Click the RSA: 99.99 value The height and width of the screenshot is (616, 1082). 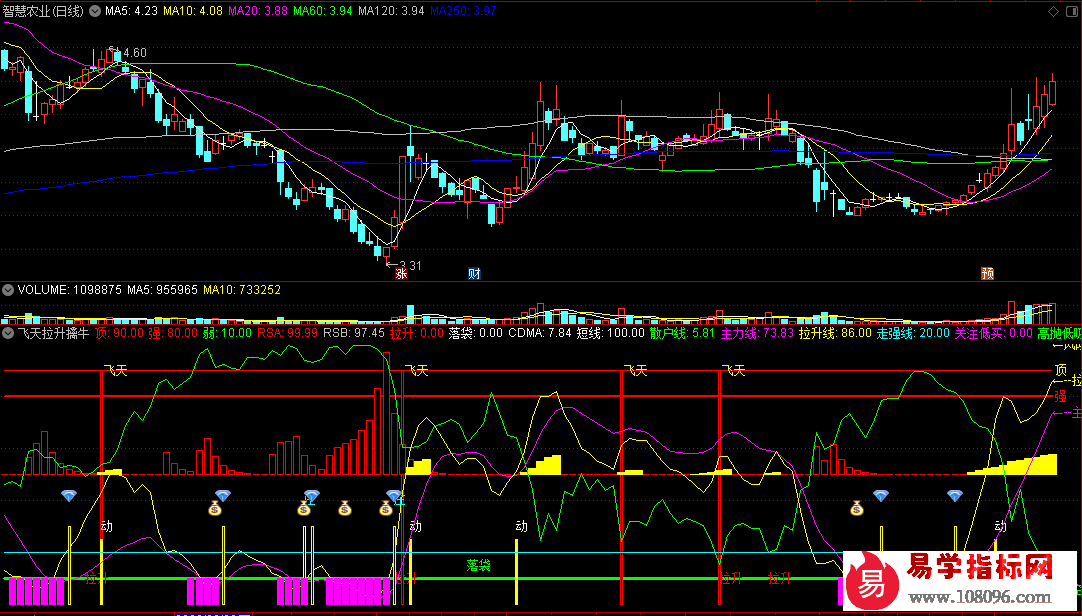tap(287, 334)
